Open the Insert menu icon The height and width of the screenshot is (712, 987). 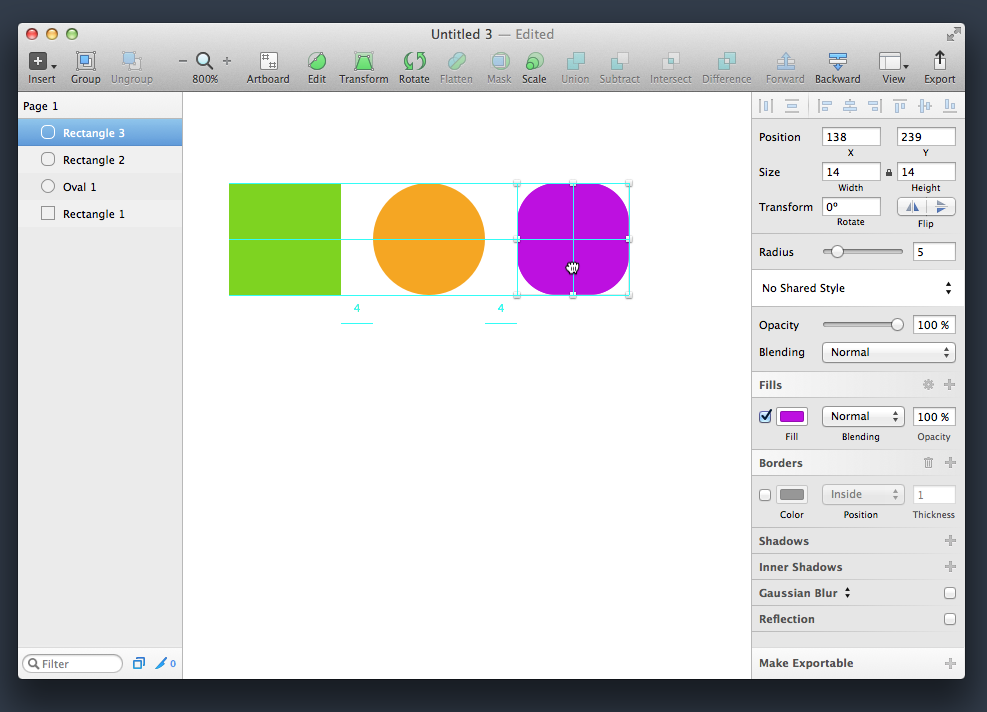pos(39,63)
